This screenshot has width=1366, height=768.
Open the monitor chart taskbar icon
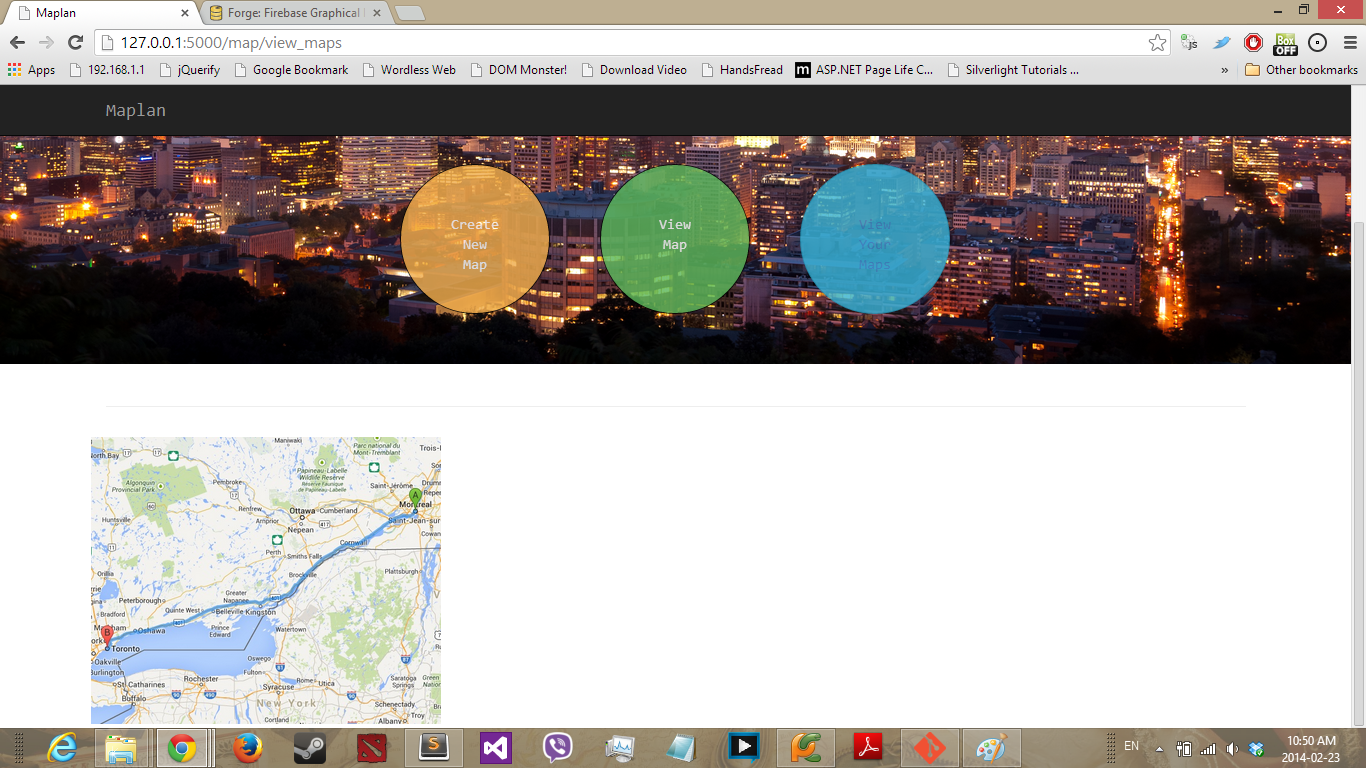click(620, 748)
